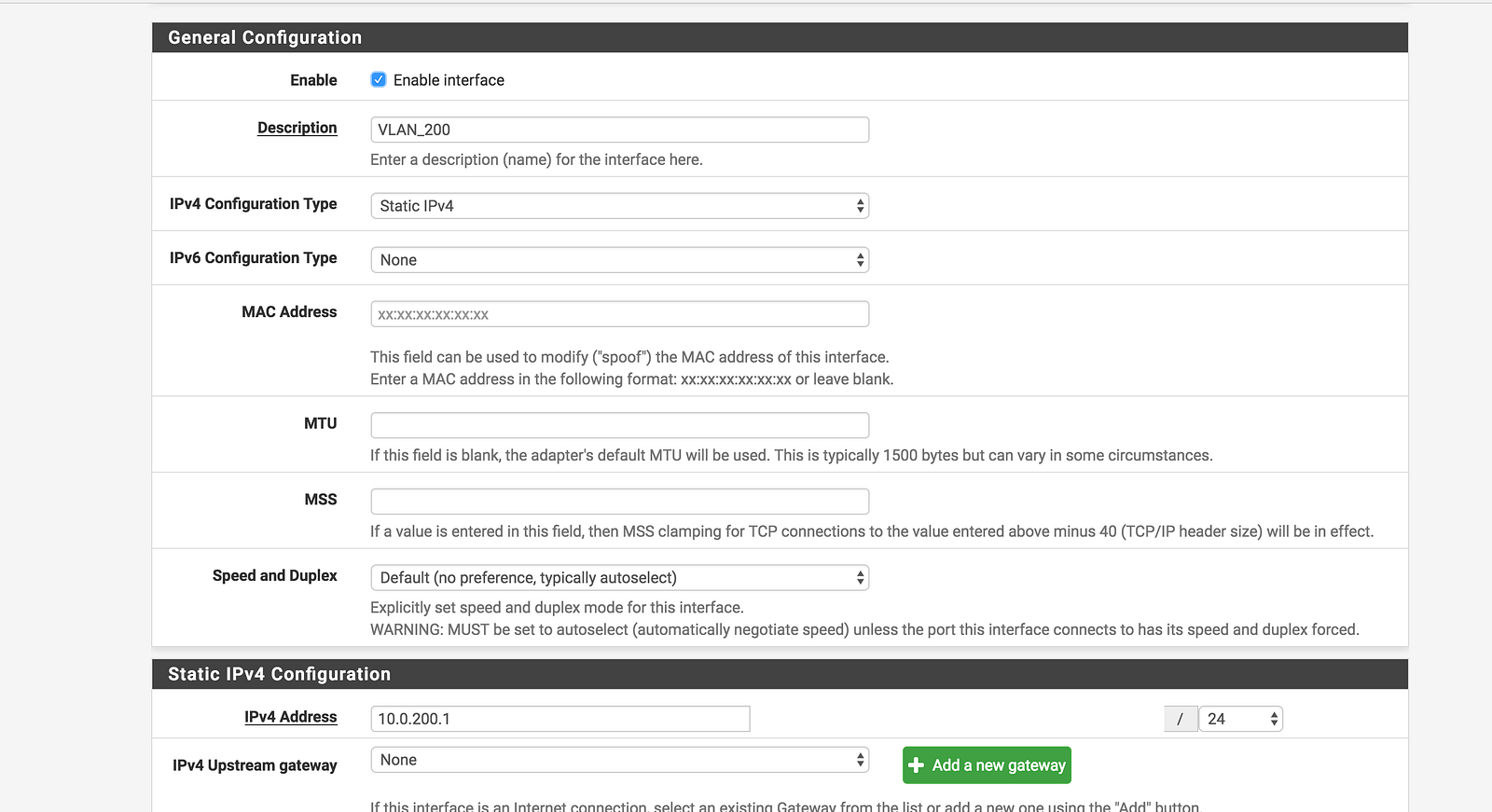This screenshot has height=812, width=1492.
Task: Click the "Enable interface" label text
Action: pyautogui.click(x=449, y=80)
